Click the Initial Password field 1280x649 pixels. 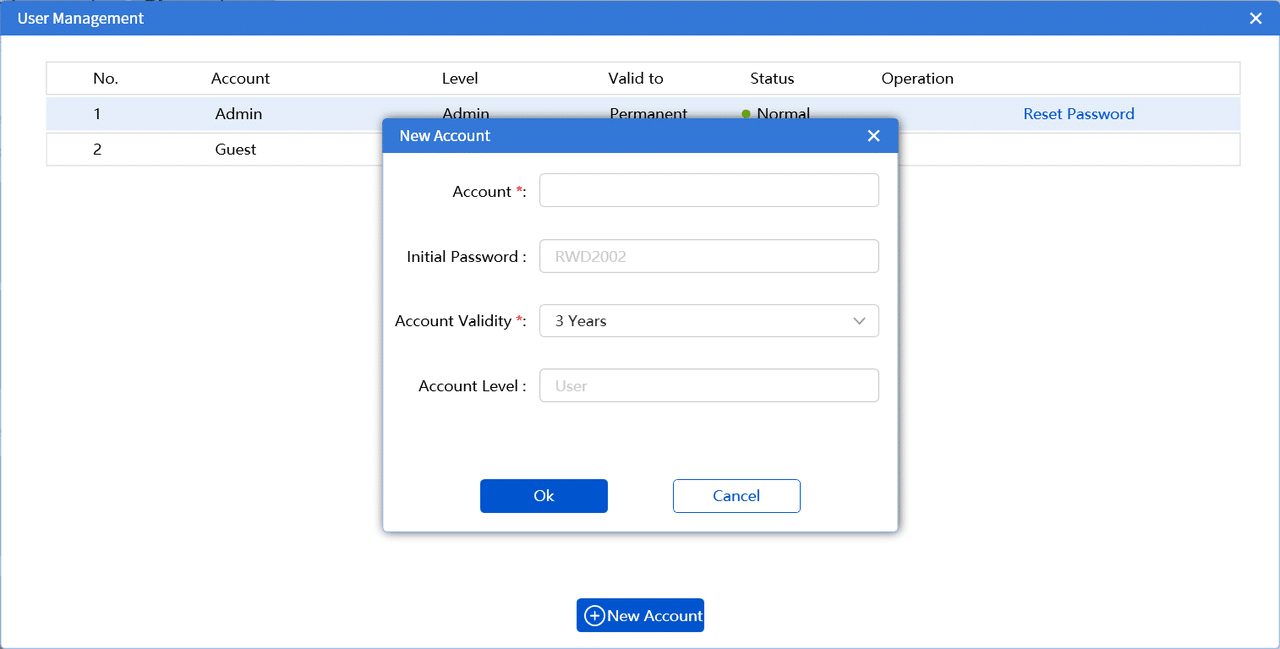click(709, 256)
